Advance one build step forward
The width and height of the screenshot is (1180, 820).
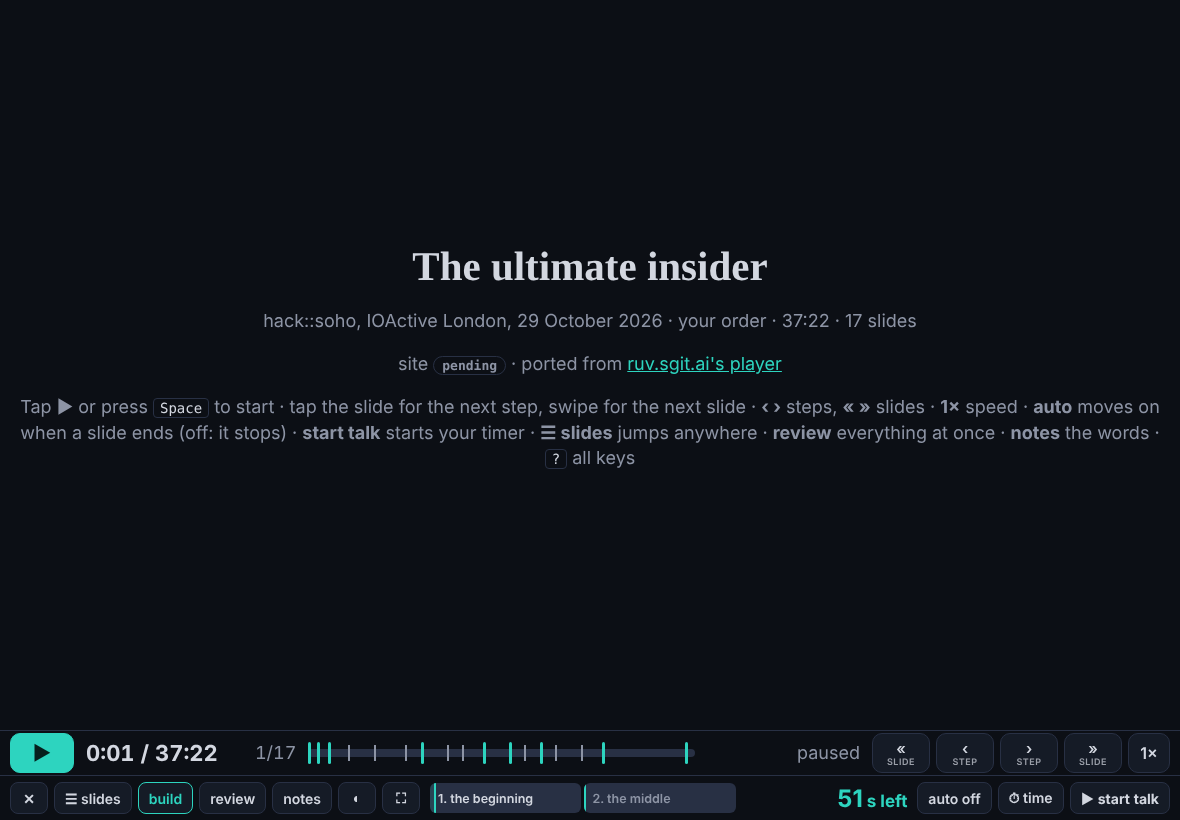(x=1029, y=753)
